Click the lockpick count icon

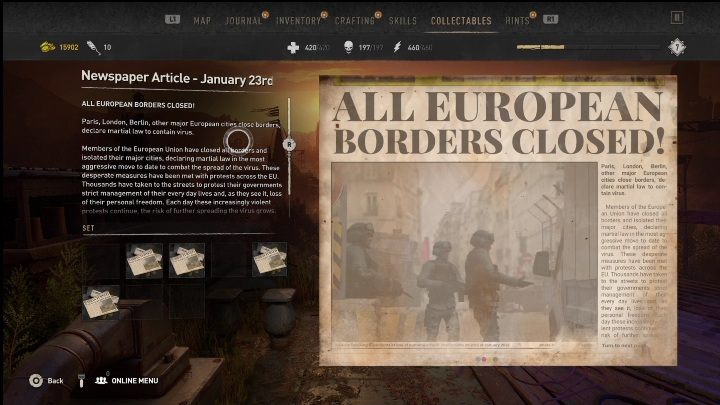(93, 47)
